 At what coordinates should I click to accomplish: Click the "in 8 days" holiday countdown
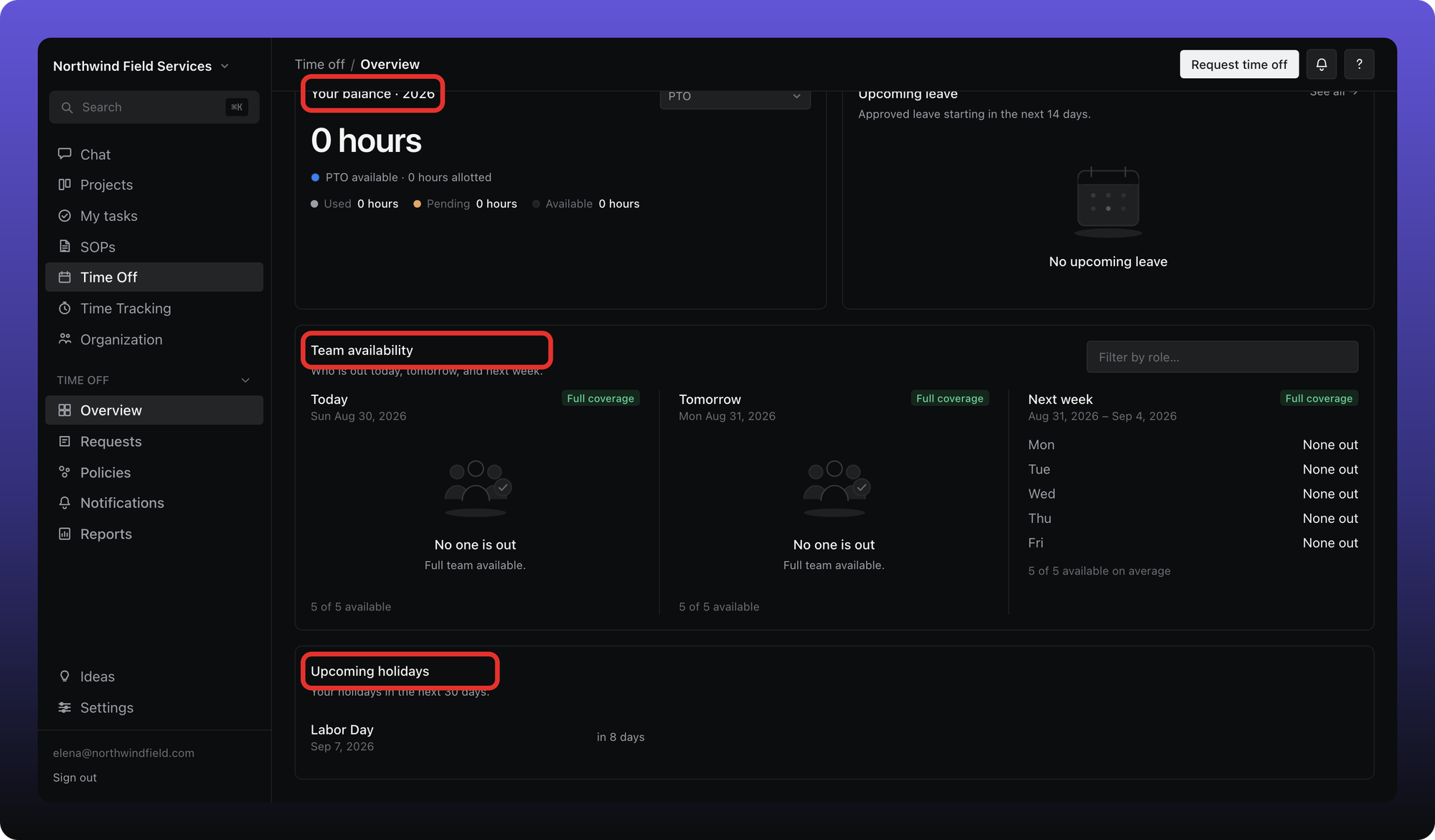(621, 737)
